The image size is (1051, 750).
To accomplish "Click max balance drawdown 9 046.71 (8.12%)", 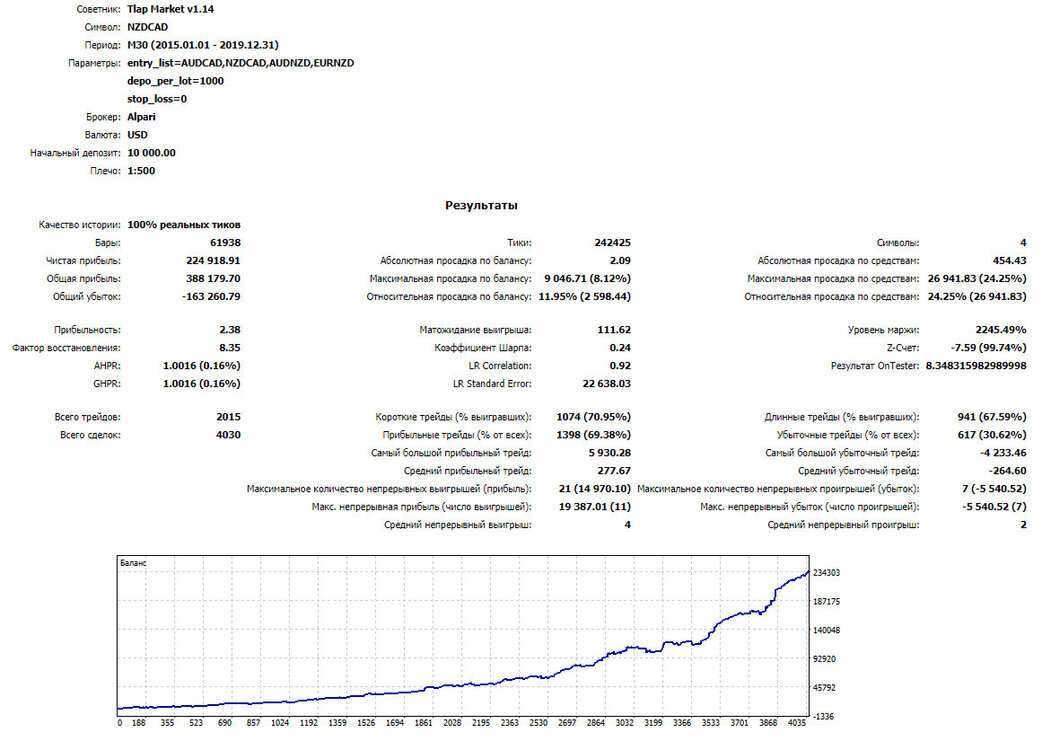I will point(587,279).
